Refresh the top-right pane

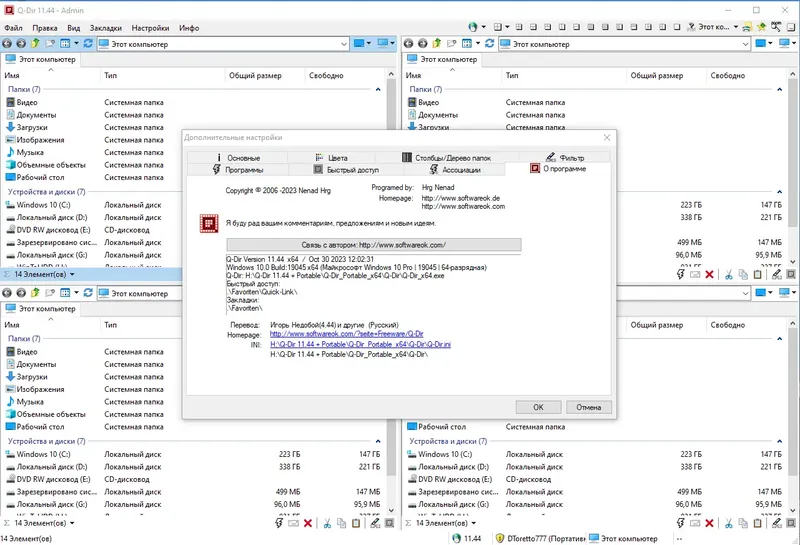490,44
